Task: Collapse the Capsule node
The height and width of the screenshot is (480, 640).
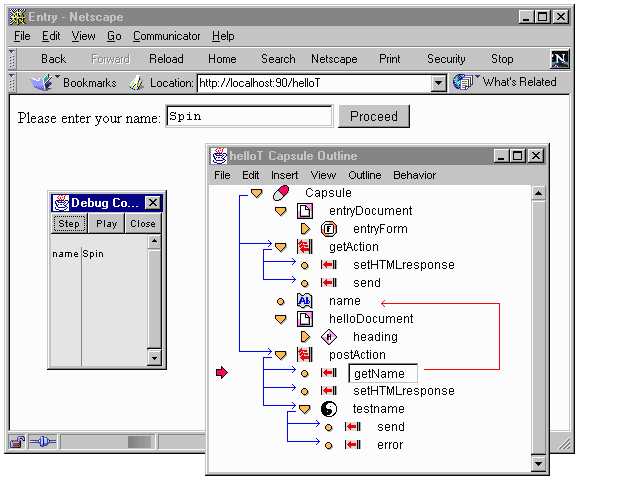Action: (x=256, y=193)
